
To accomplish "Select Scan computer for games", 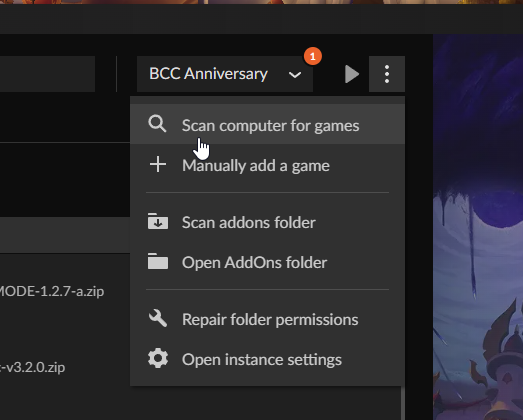I will (268, 124).
